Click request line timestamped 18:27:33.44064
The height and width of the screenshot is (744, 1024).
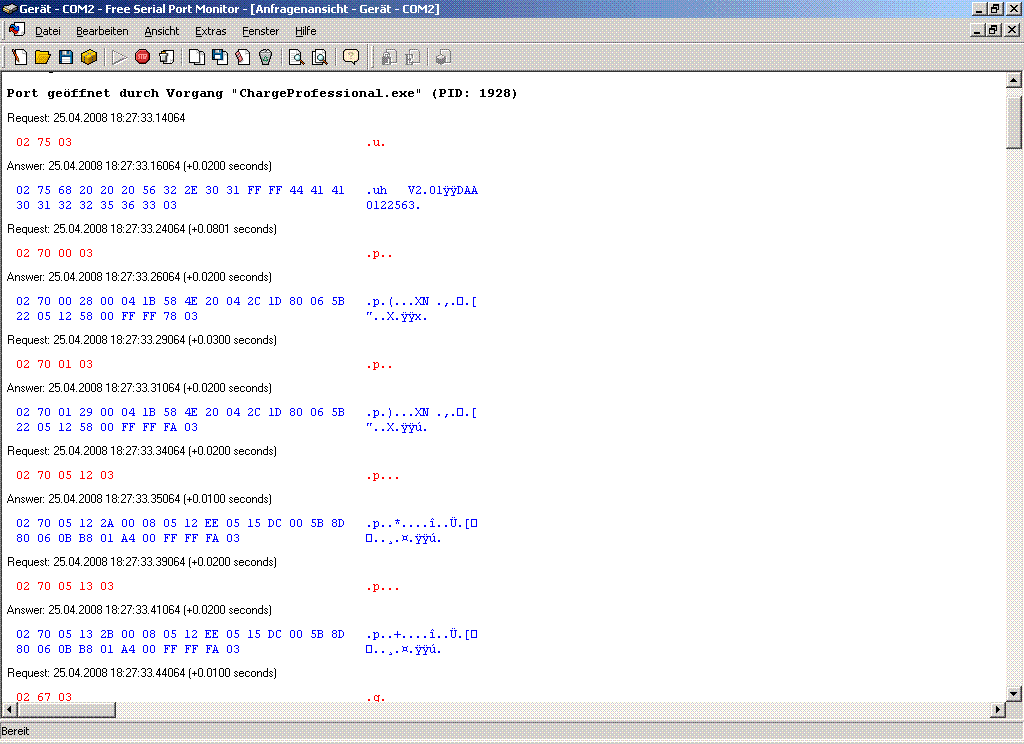[142, 673]
